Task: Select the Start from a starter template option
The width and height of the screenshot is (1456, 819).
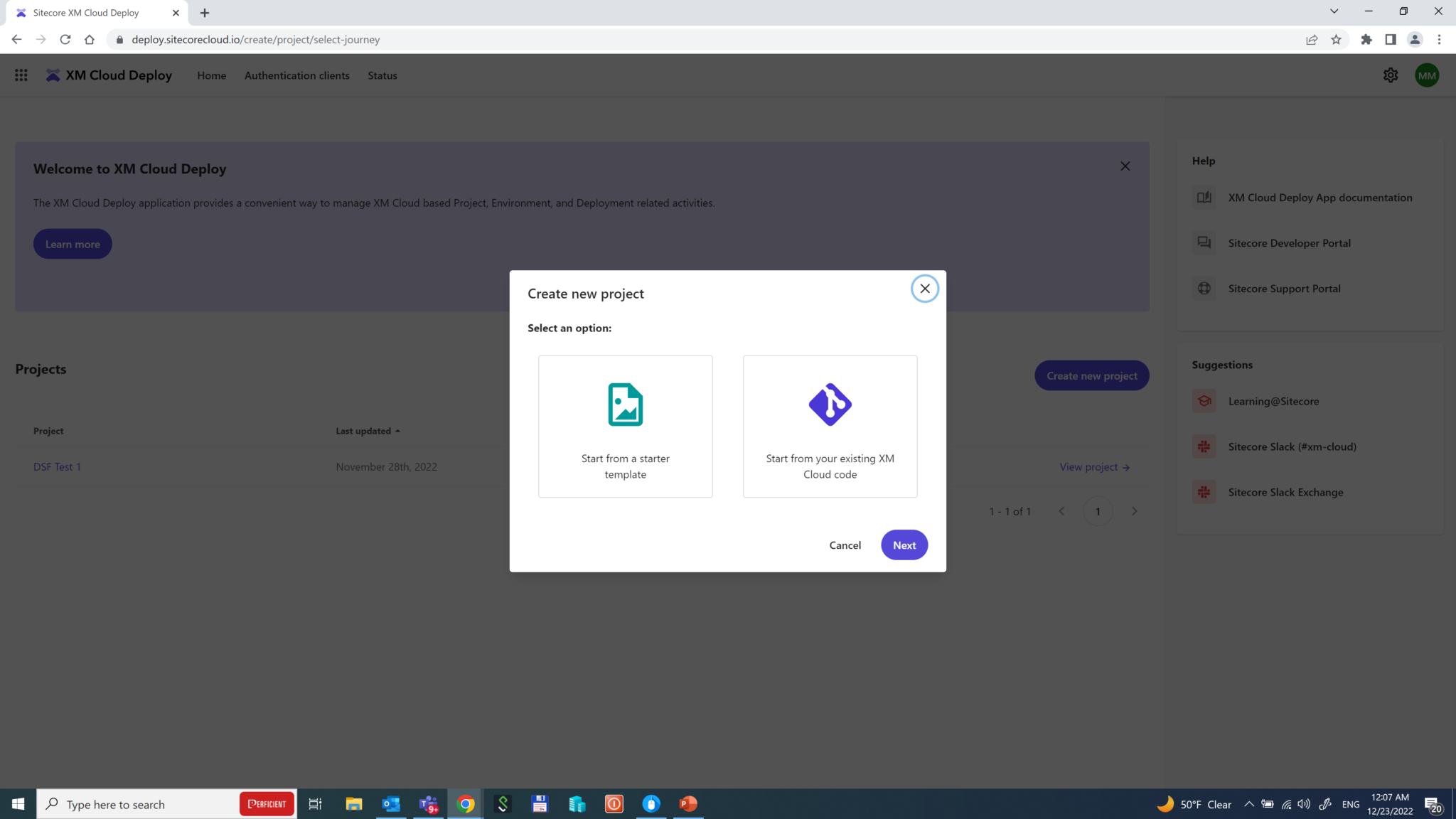Action: point(625,426)
